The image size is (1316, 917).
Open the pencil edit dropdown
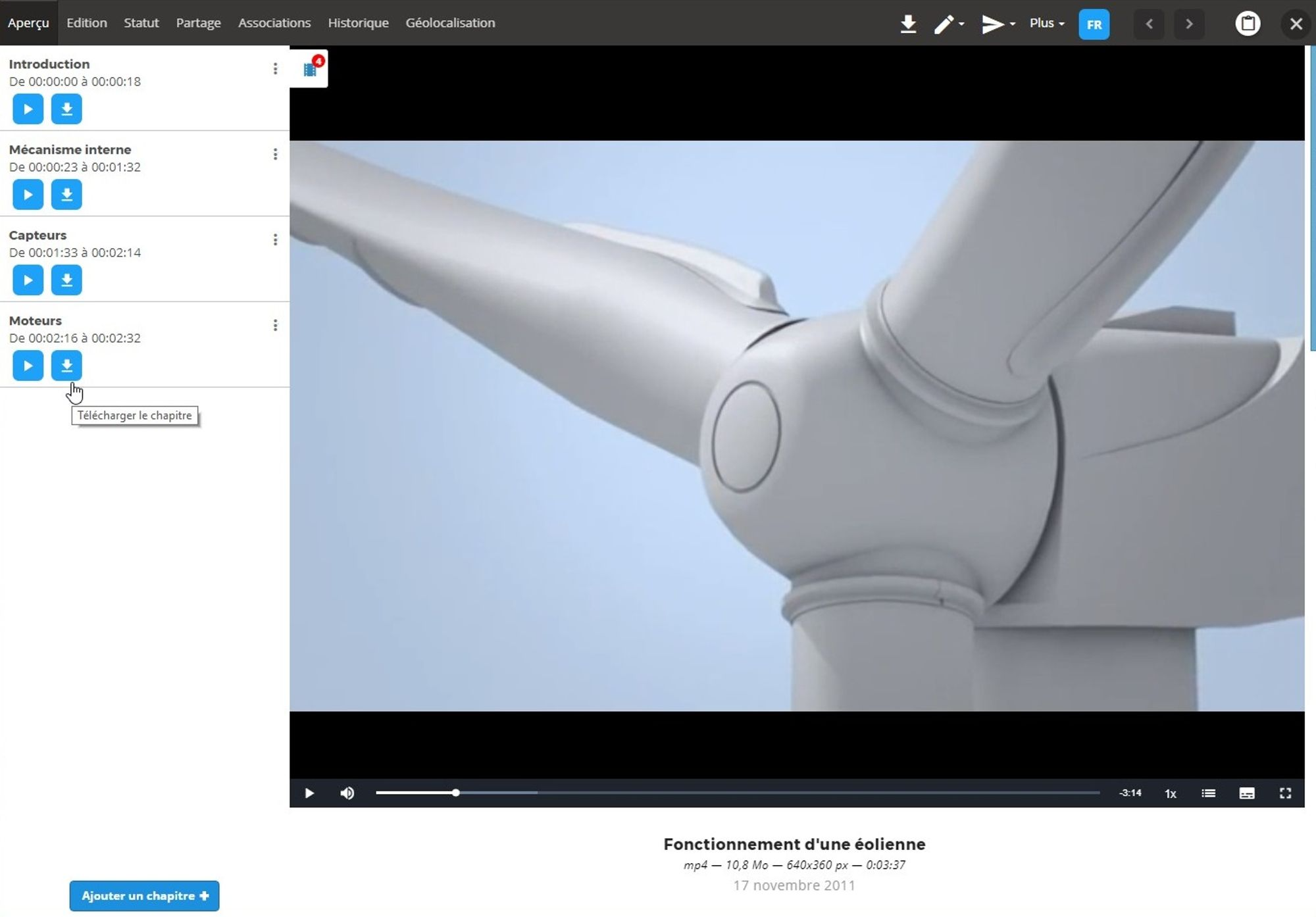(949, 24)
